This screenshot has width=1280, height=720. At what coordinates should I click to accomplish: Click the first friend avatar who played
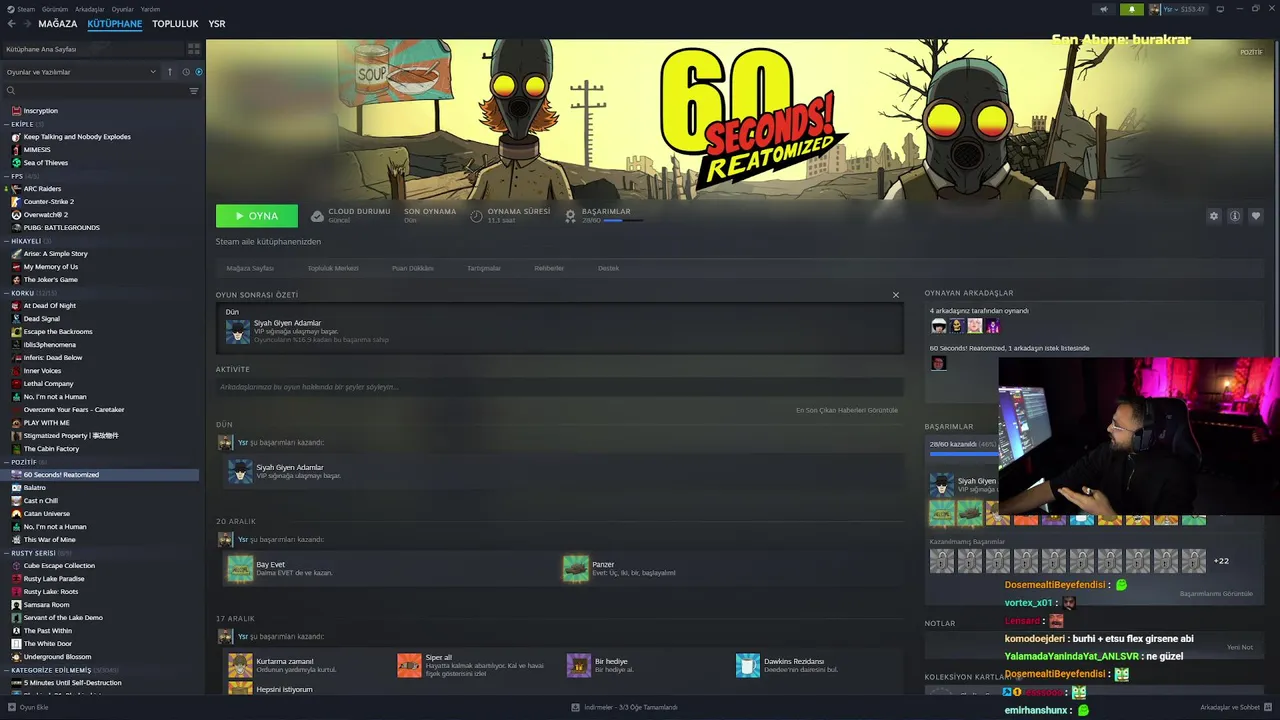pos(938,326)
